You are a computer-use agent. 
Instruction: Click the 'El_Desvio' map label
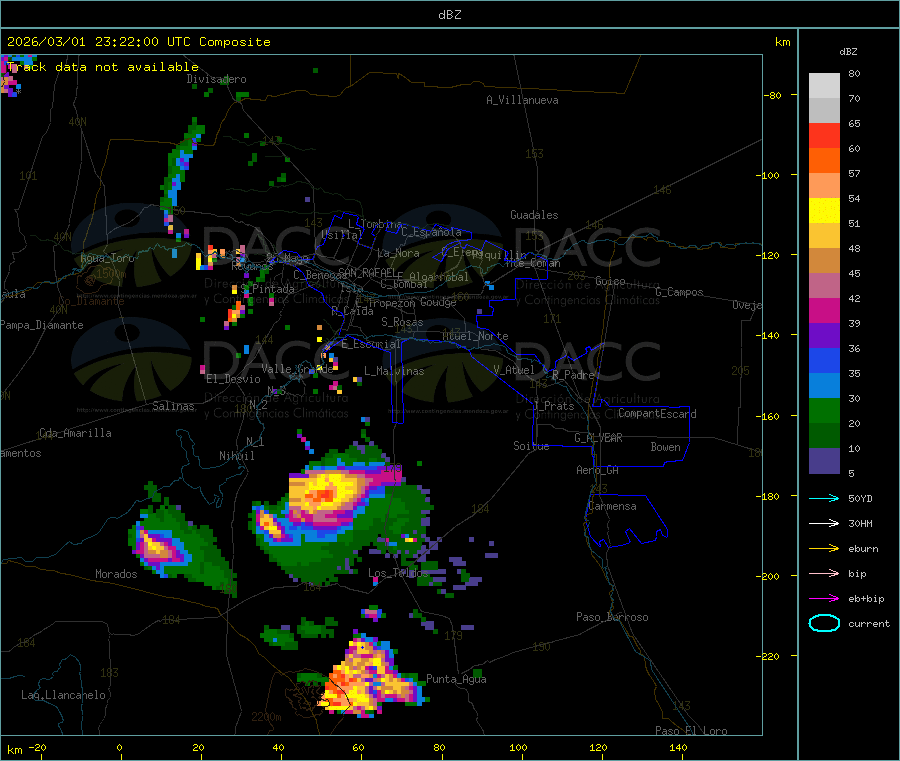pos(234,379)
